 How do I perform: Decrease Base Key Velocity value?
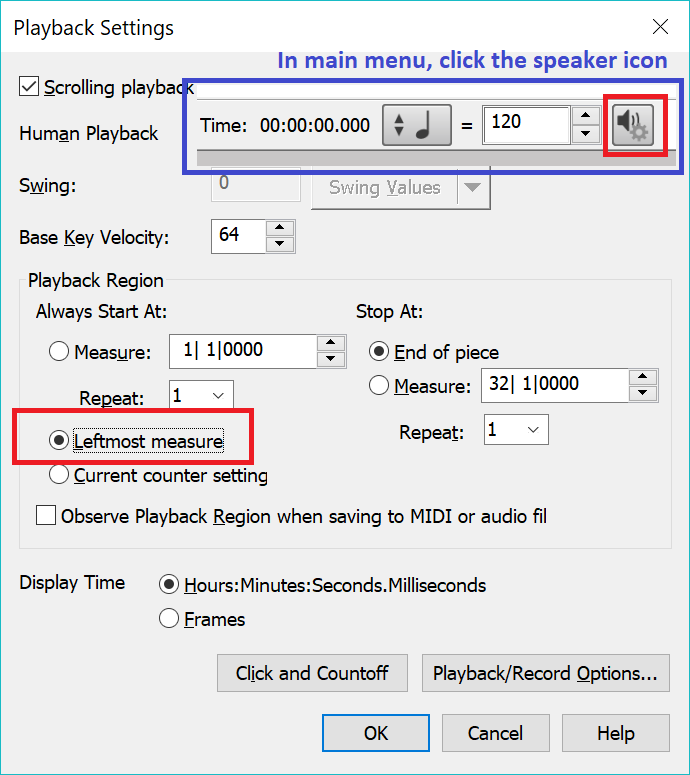click(x=282, y=244)
